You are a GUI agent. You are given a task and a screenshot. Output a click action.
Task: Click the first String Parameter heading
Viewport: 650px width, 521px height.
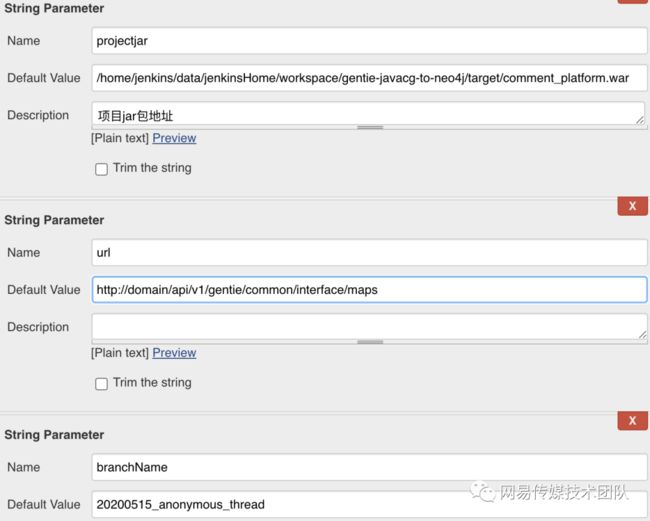[54, 8]
